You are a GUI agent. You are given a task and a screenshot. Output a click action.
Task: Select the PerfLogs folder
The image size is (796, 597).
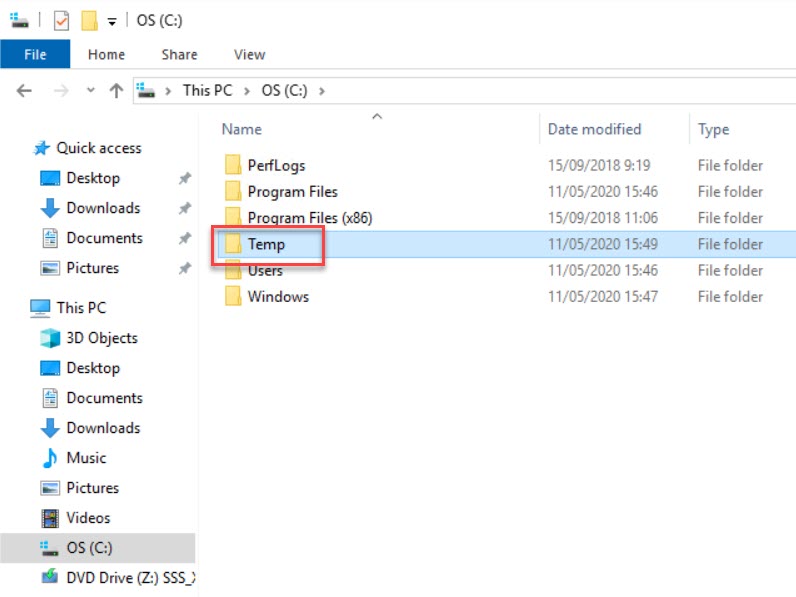[x=276, y=165]
